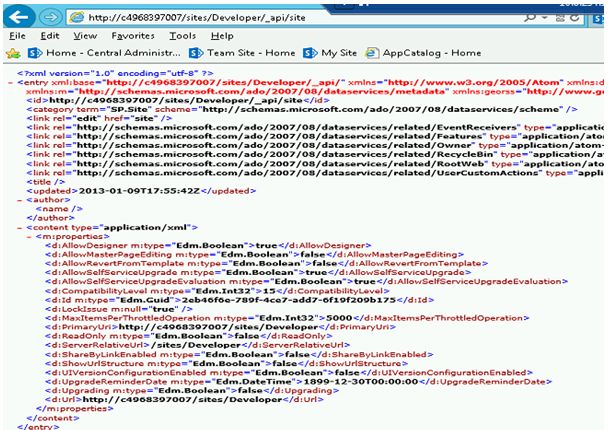Collapse the entry XML node
612x430 pixels.
11,83
